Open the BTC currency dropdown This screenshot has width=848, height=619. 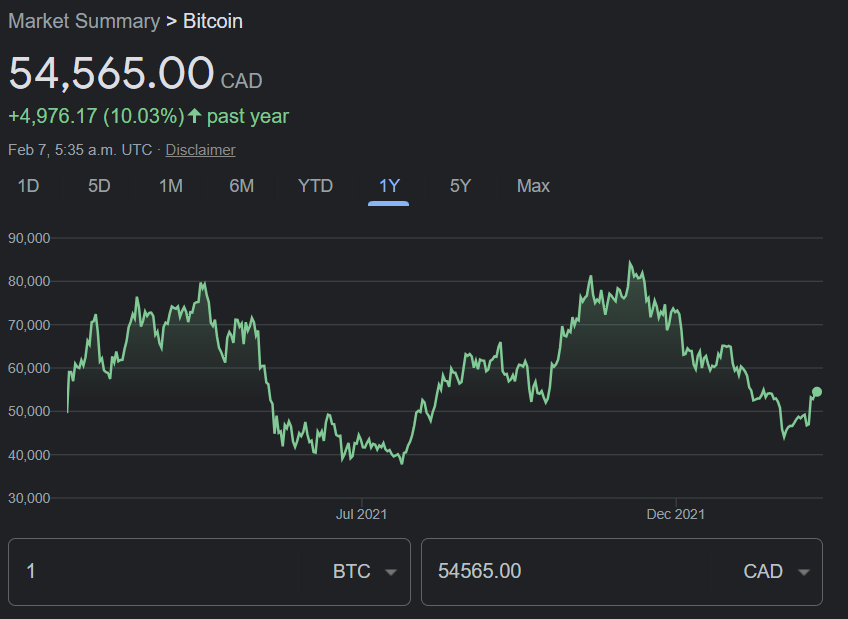pos(365,571)
